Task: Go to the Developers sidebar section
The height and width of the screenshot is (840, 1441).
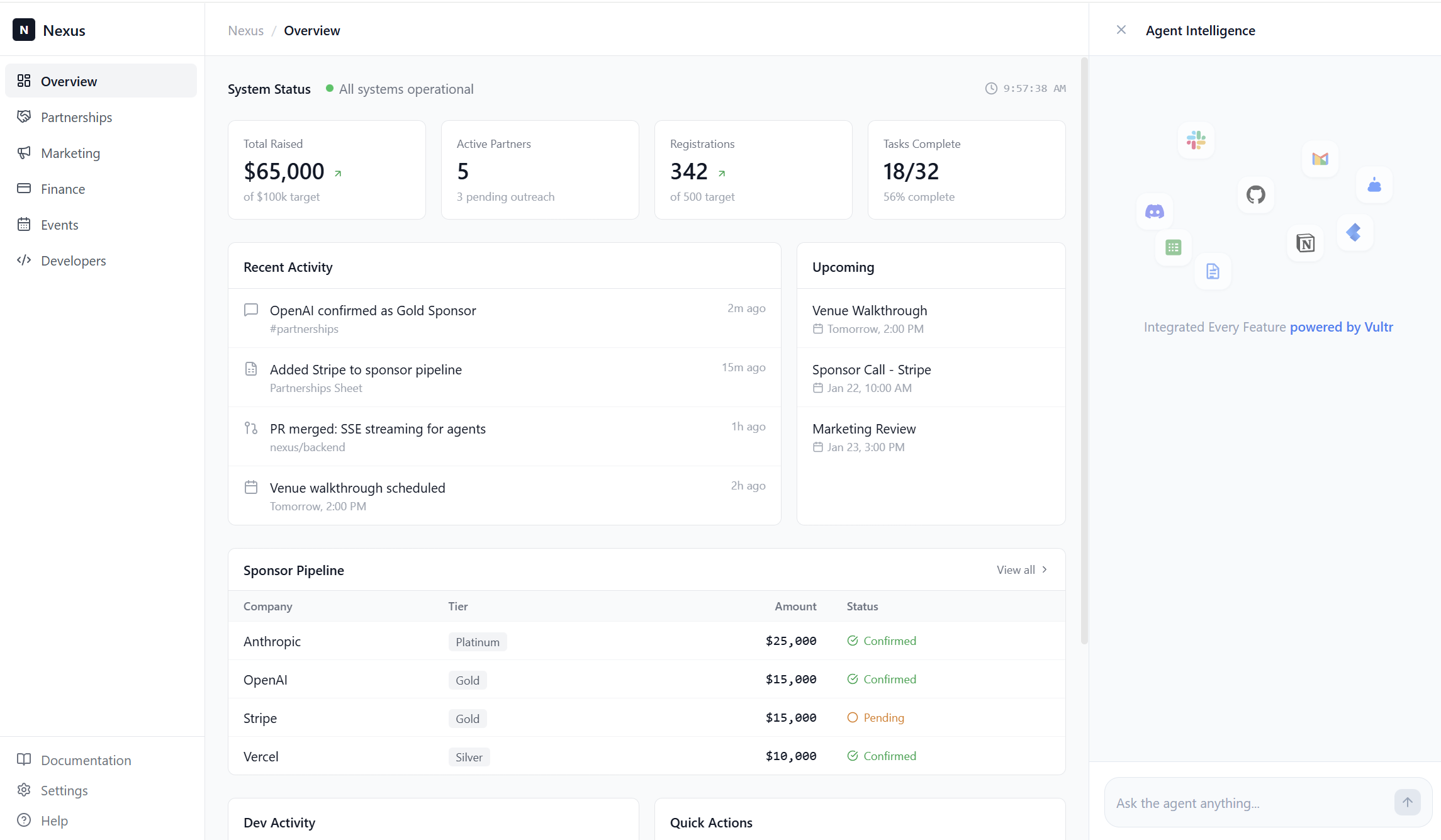Action: point(73,261)
